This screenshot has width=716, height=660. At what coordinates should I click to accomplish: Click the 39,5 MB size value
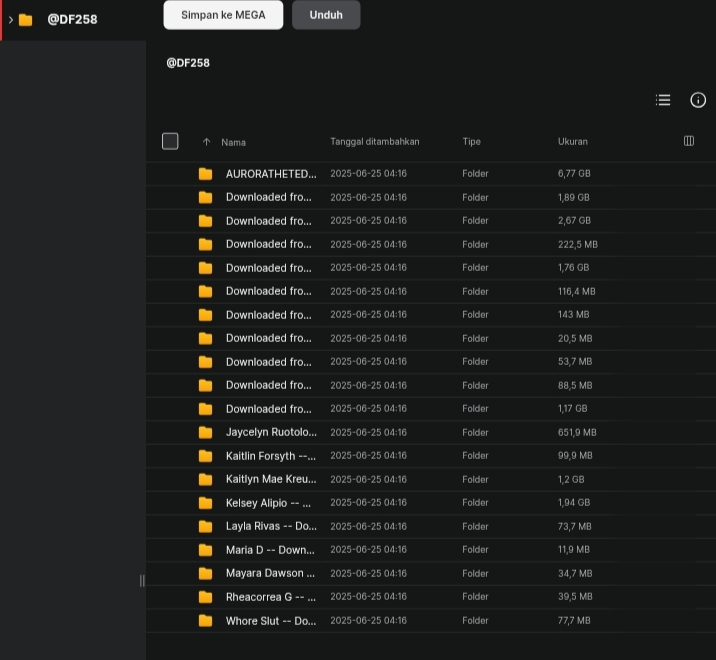tap(575, 597)
